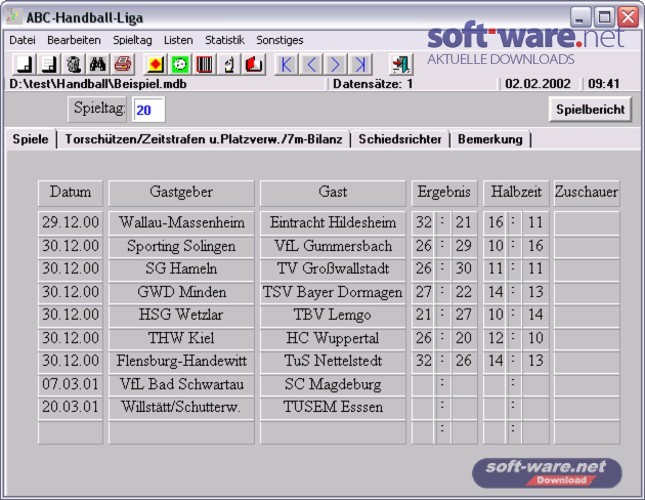Select the SC Magdeburg cell

[x=333, y=384]
